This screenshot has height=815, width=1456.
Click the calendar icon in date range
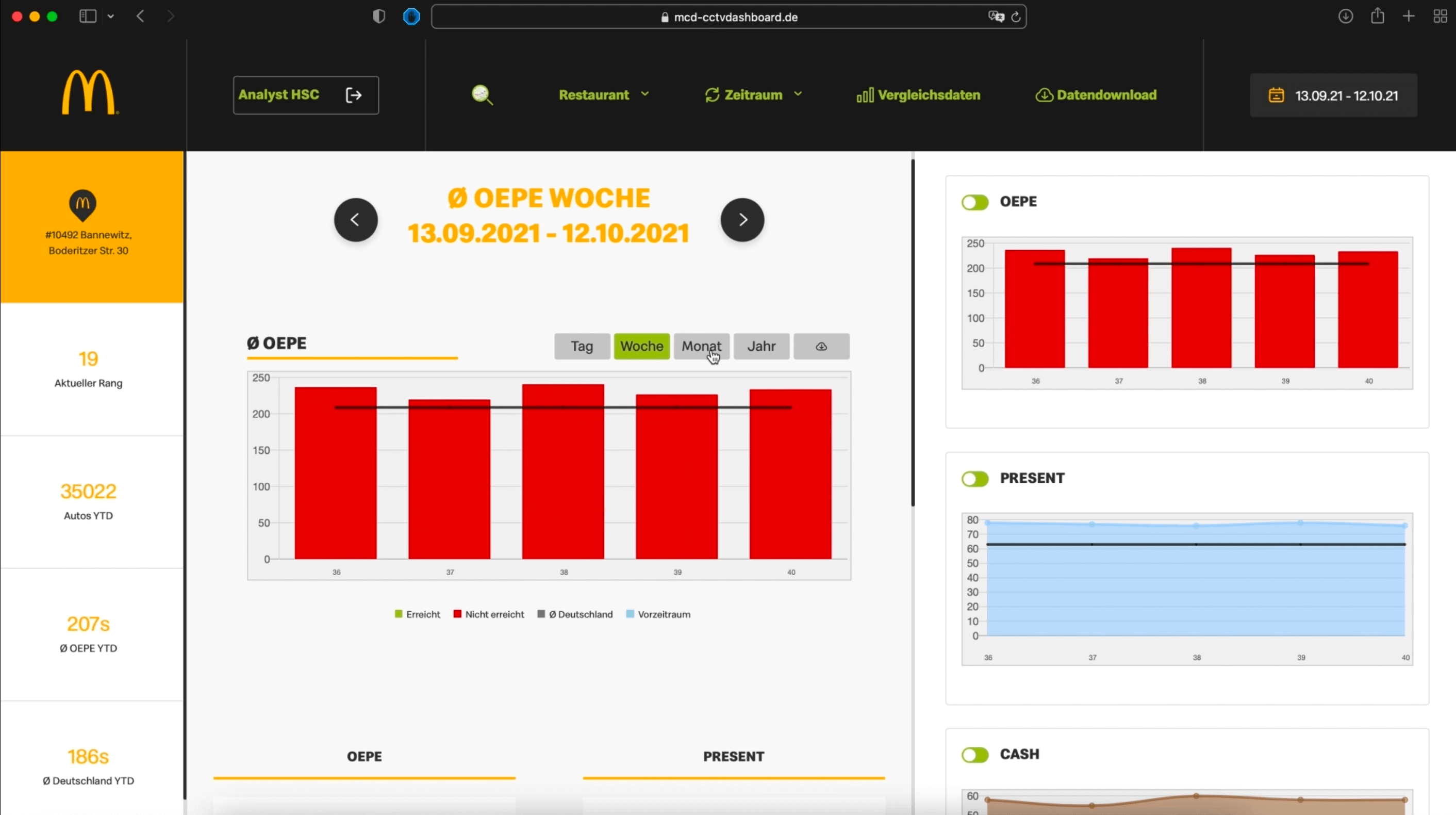[1276, 95]
